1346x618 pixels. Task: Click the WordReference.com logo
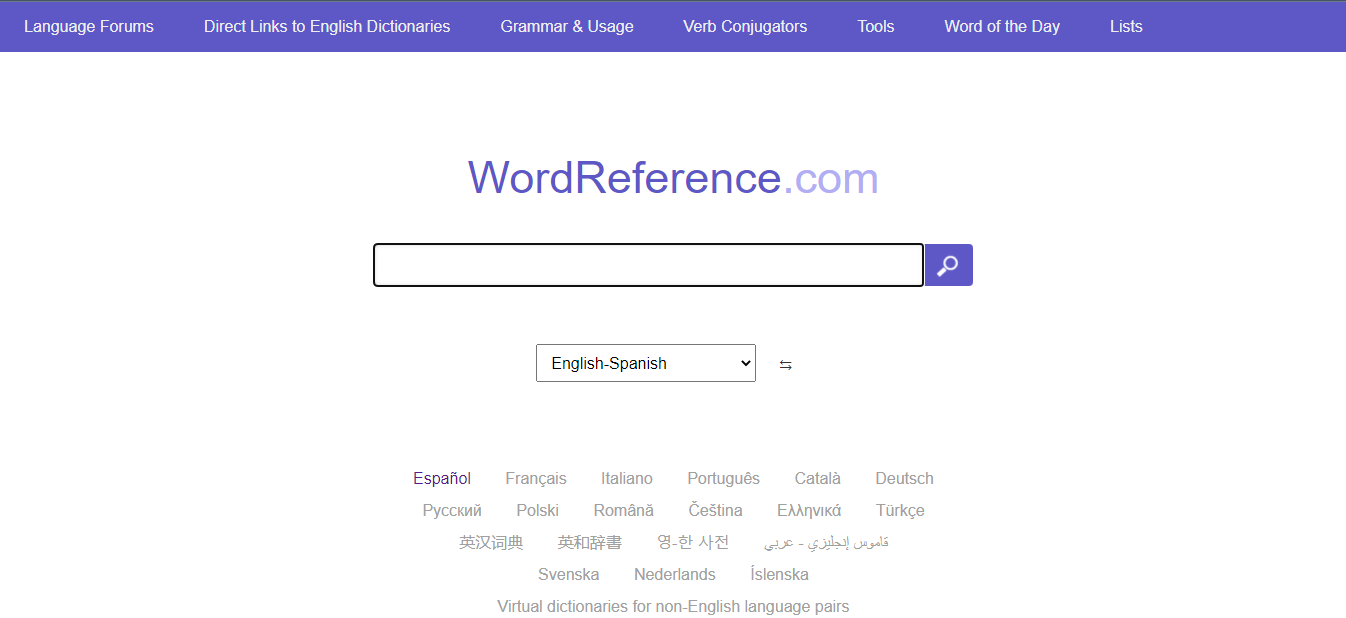673,178
